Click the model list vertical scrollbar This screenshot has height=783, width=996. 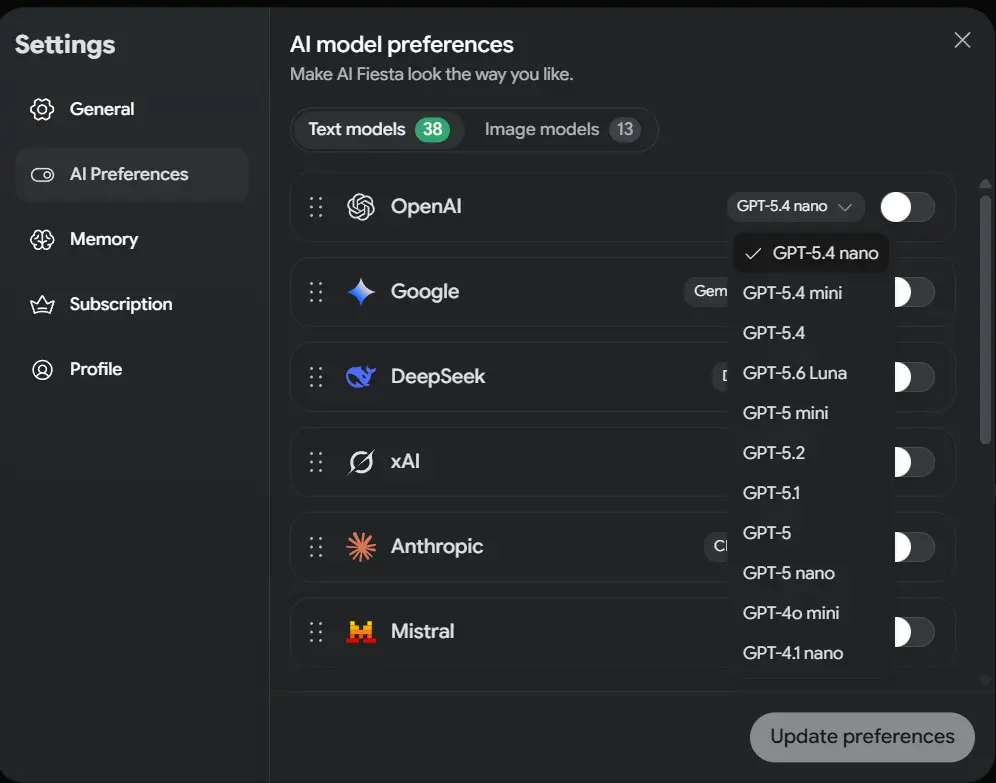(x=985, y=320)
